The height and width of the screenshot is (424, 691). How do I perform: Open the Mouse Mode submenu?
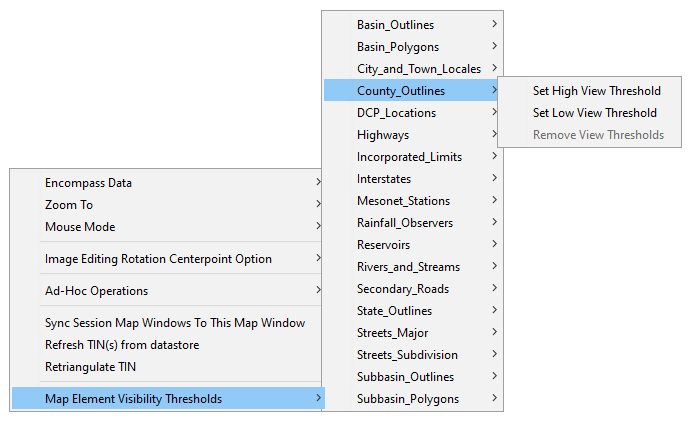tap(79, 227)
